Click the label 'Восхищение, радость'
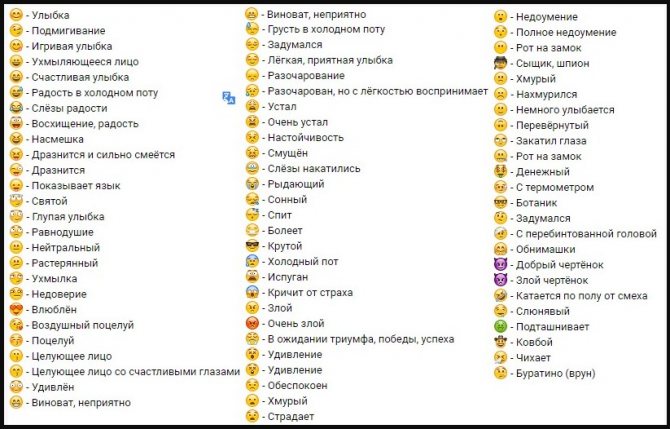This screenshot has width=670, height=429. click(x=85, y=123)
